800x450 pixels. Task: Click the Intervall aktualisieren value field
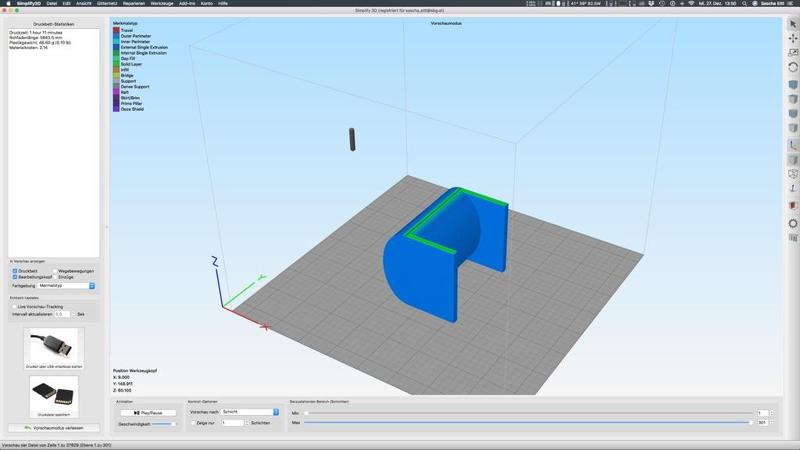(62, 314)
